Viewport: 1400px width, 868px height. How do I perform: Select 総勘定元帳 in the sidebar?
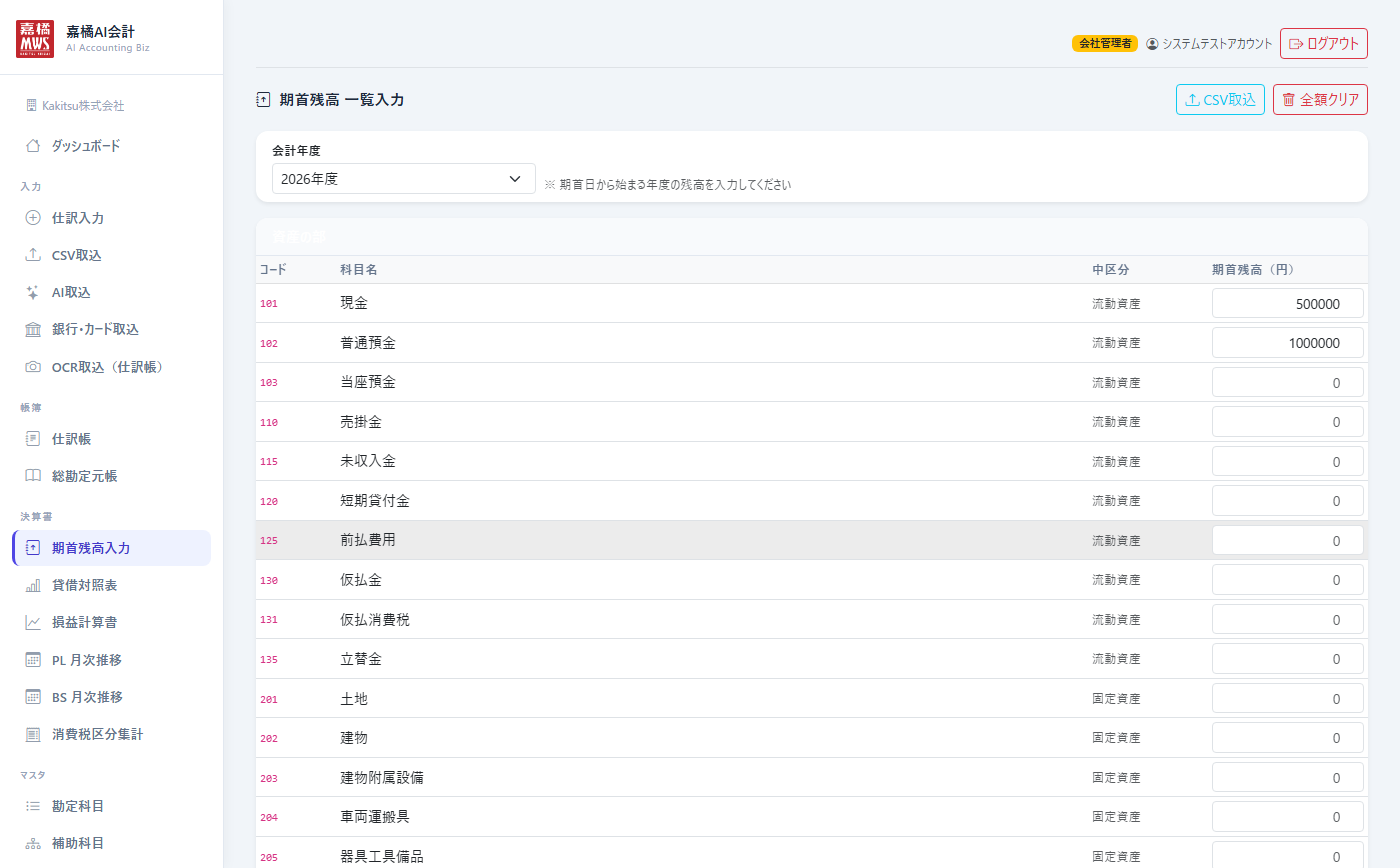tap(112, 476)
